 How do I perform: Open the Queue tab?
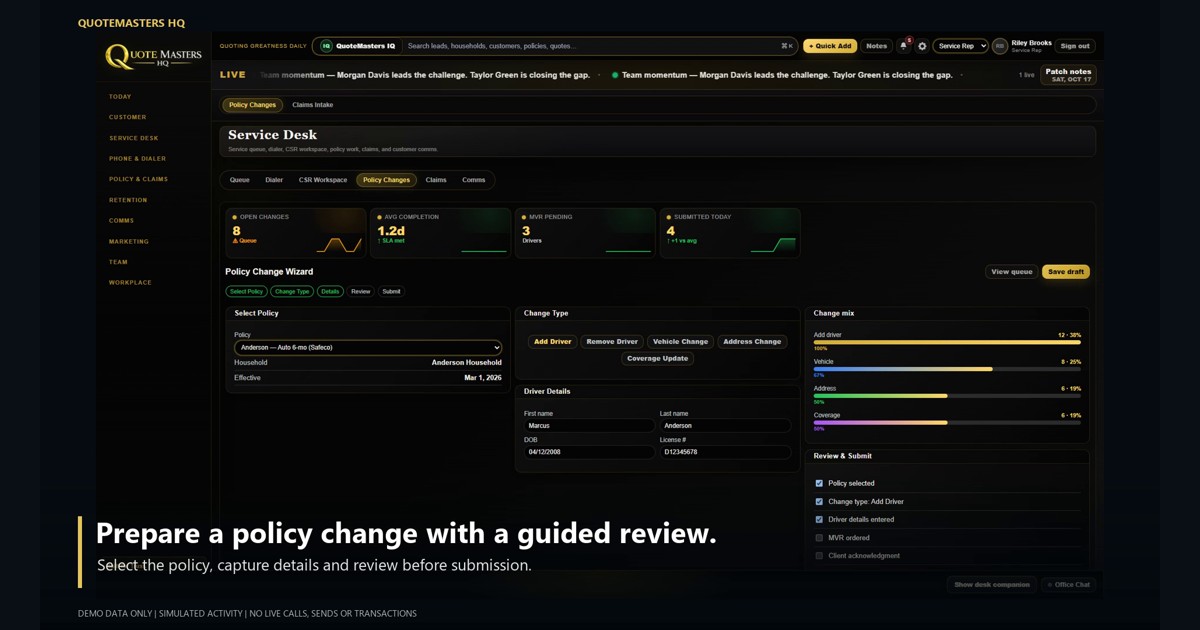click(240, 180)
